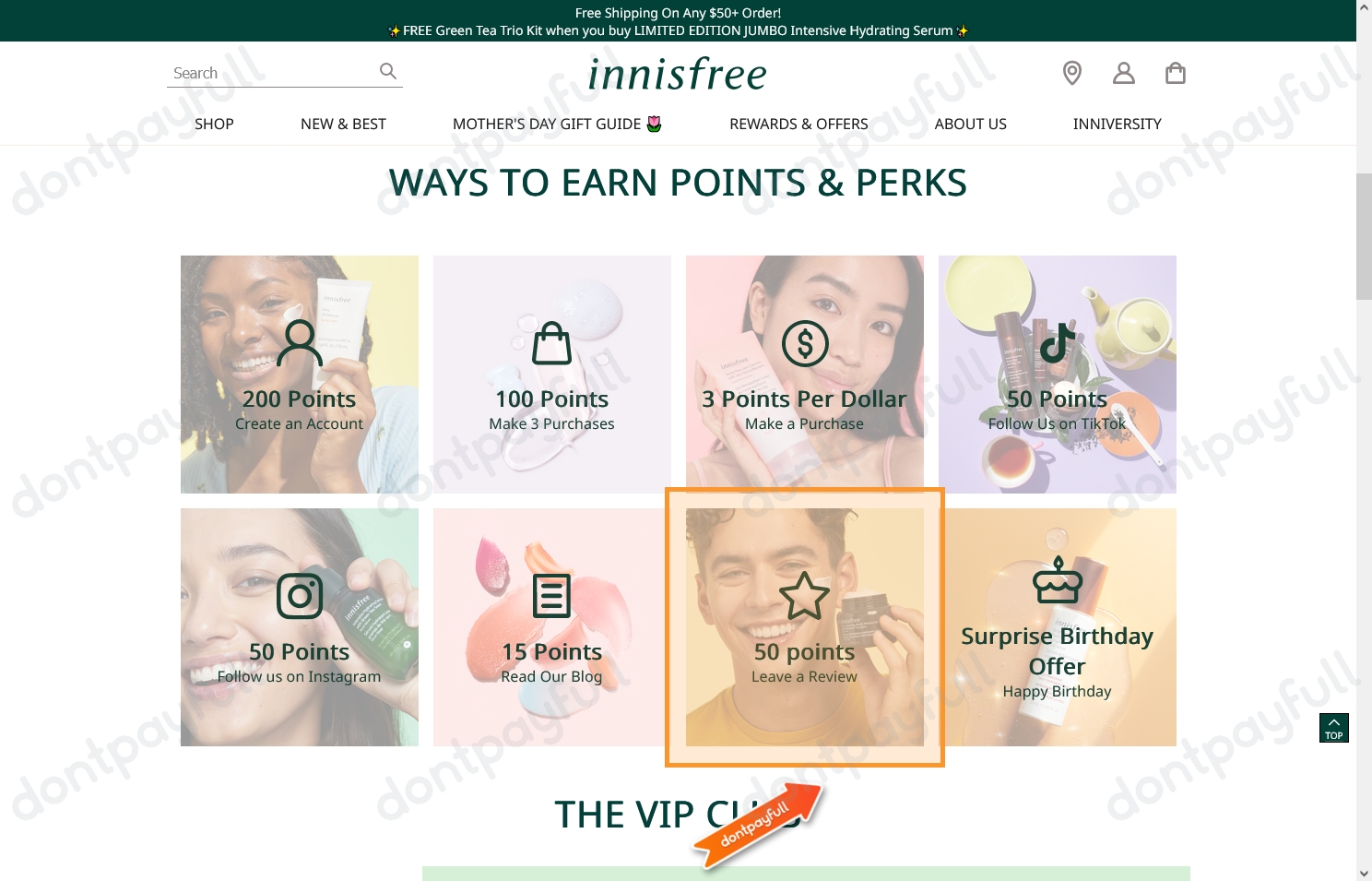Image resolution: width=1372 pixels, height=881 pixels.
Task: Open the store locator pin icon
Action: coord(1071,73)
